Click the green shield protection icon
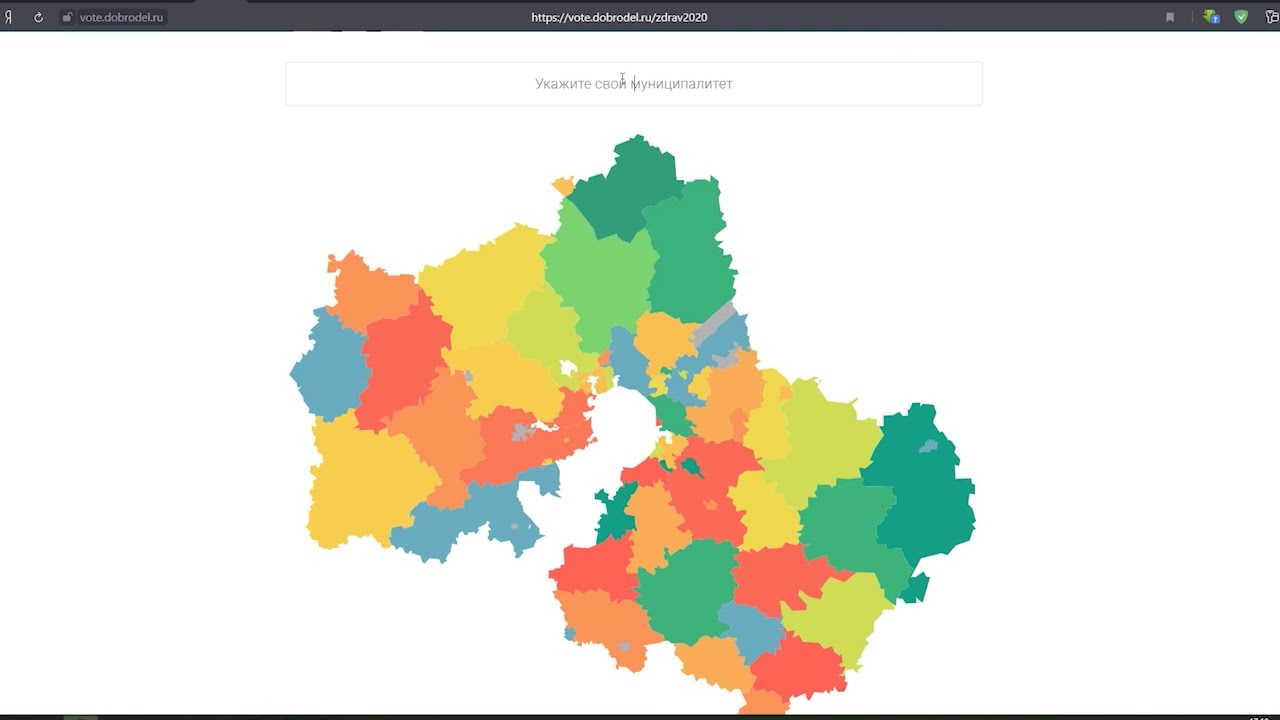1280x720 pixels. coord(1241,17)
